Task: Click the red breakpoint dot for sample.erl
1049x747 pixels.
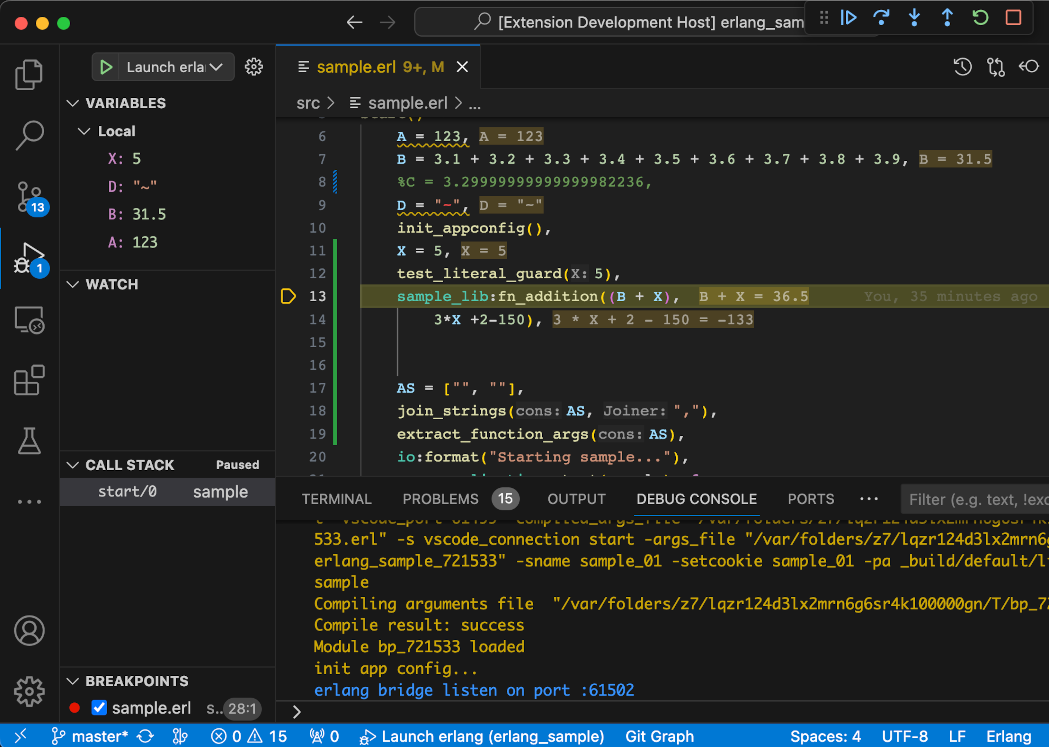Action: 74,708
